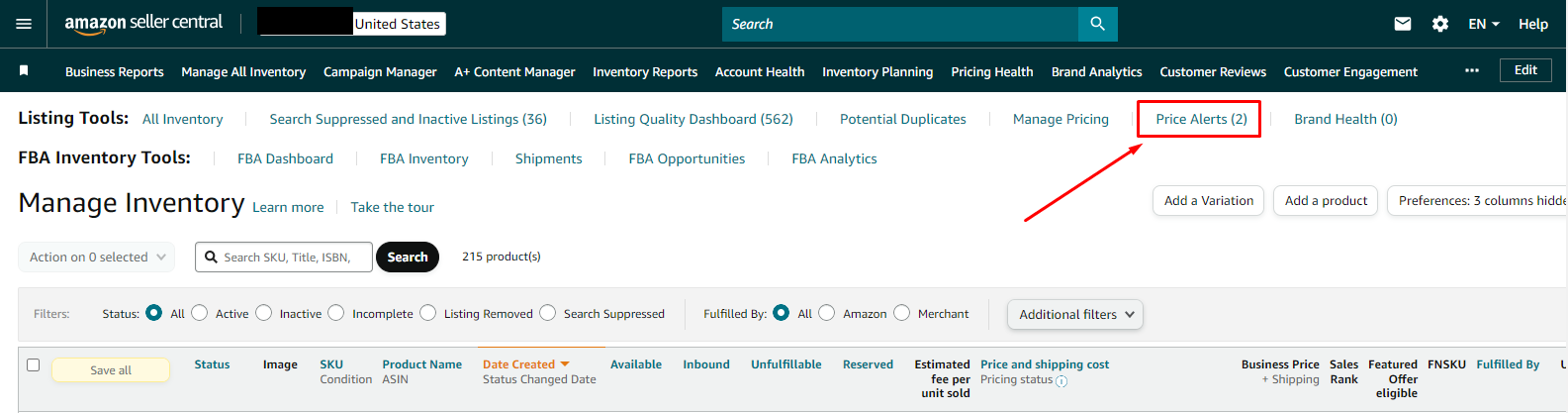Screen dimensions: 1568x413
Task: Open the Inventory Planning menu item
Action: click(877, 71)
